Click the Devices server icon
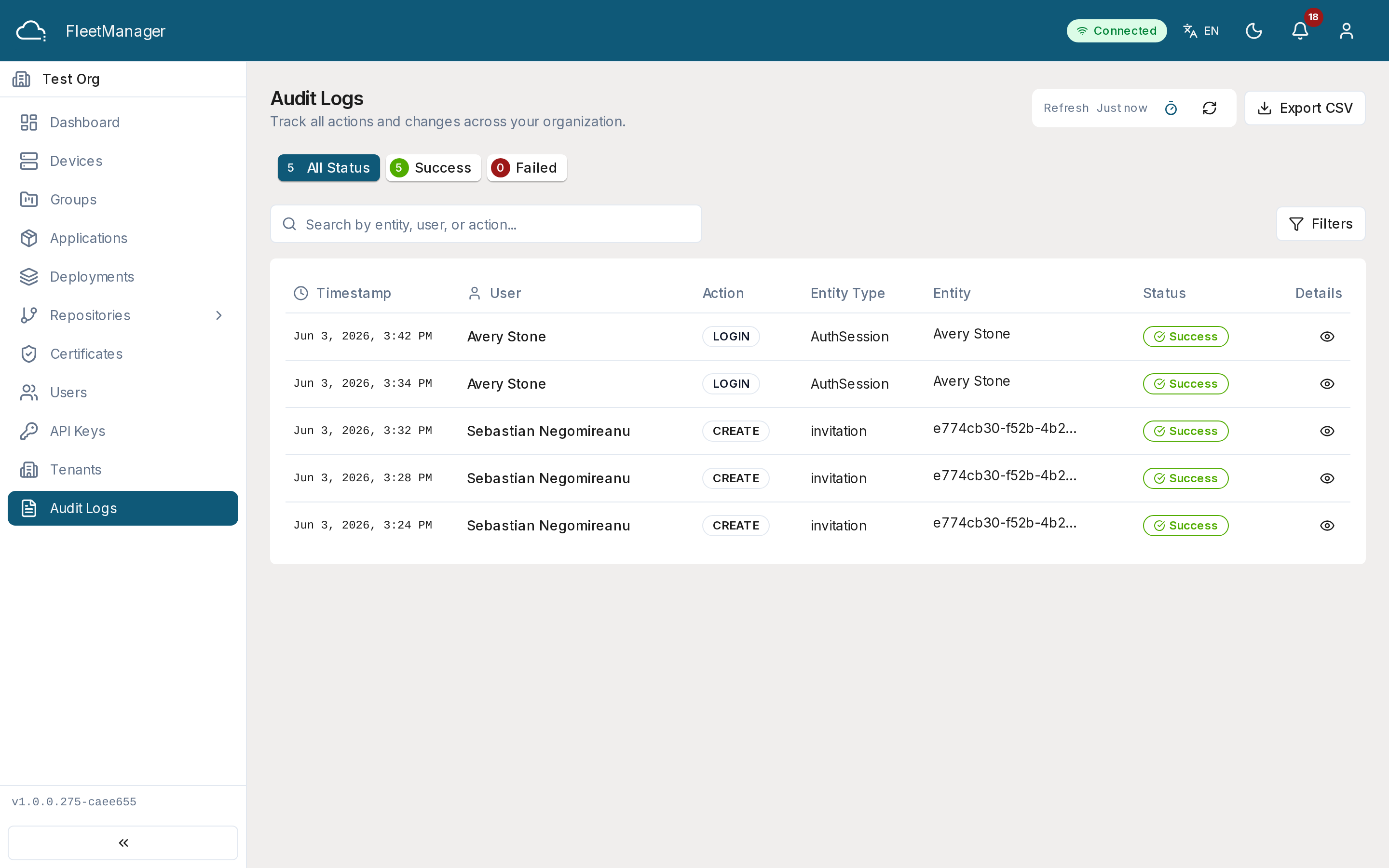 tap(29, 161)
